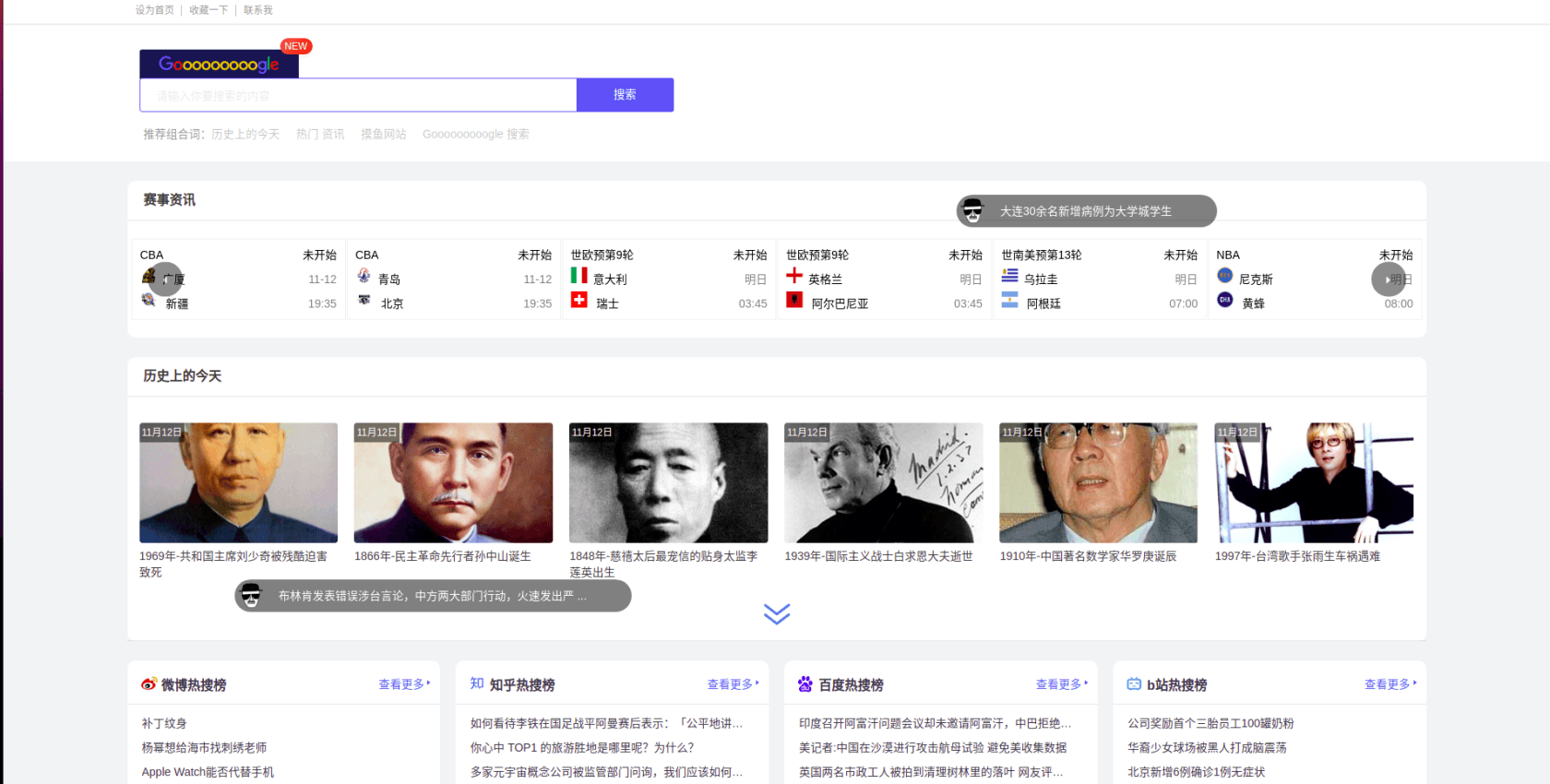Screen dimensions: 1550x784
Task: Open Weibo topic 补丁纹身
Action: pos(164,724)
